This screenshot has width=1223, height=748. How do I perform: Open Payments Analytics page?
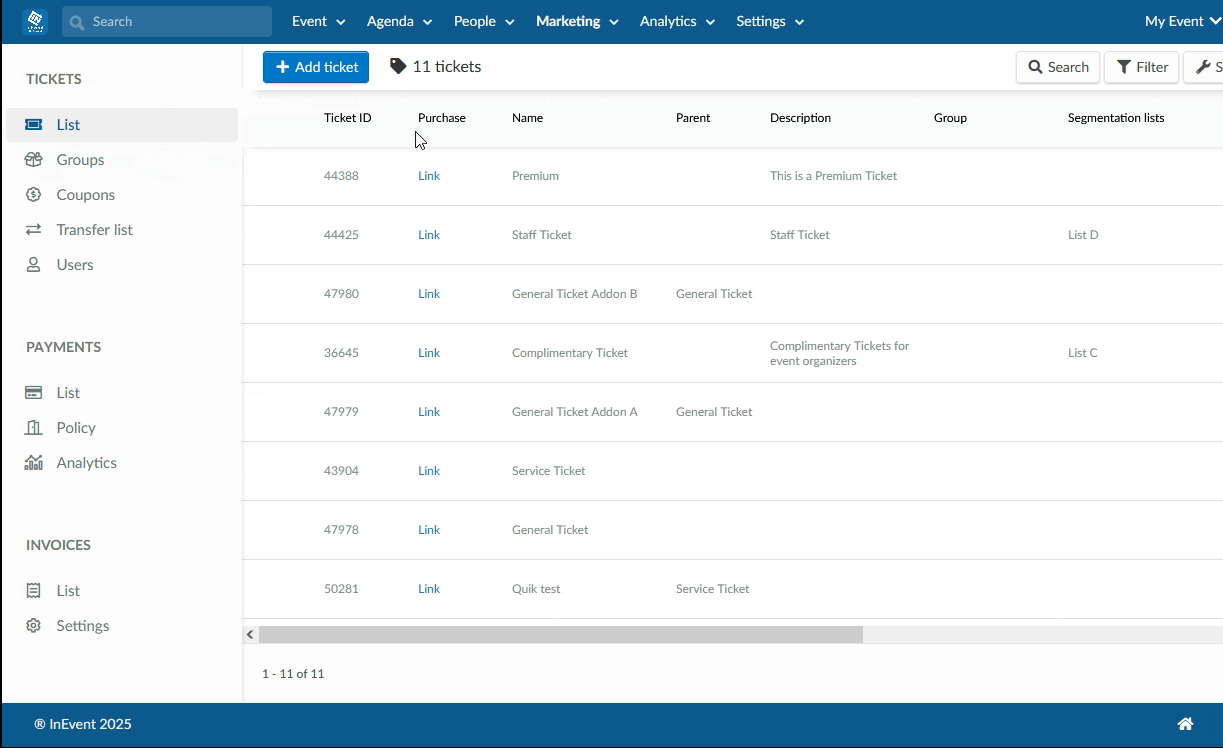point(86,463)
